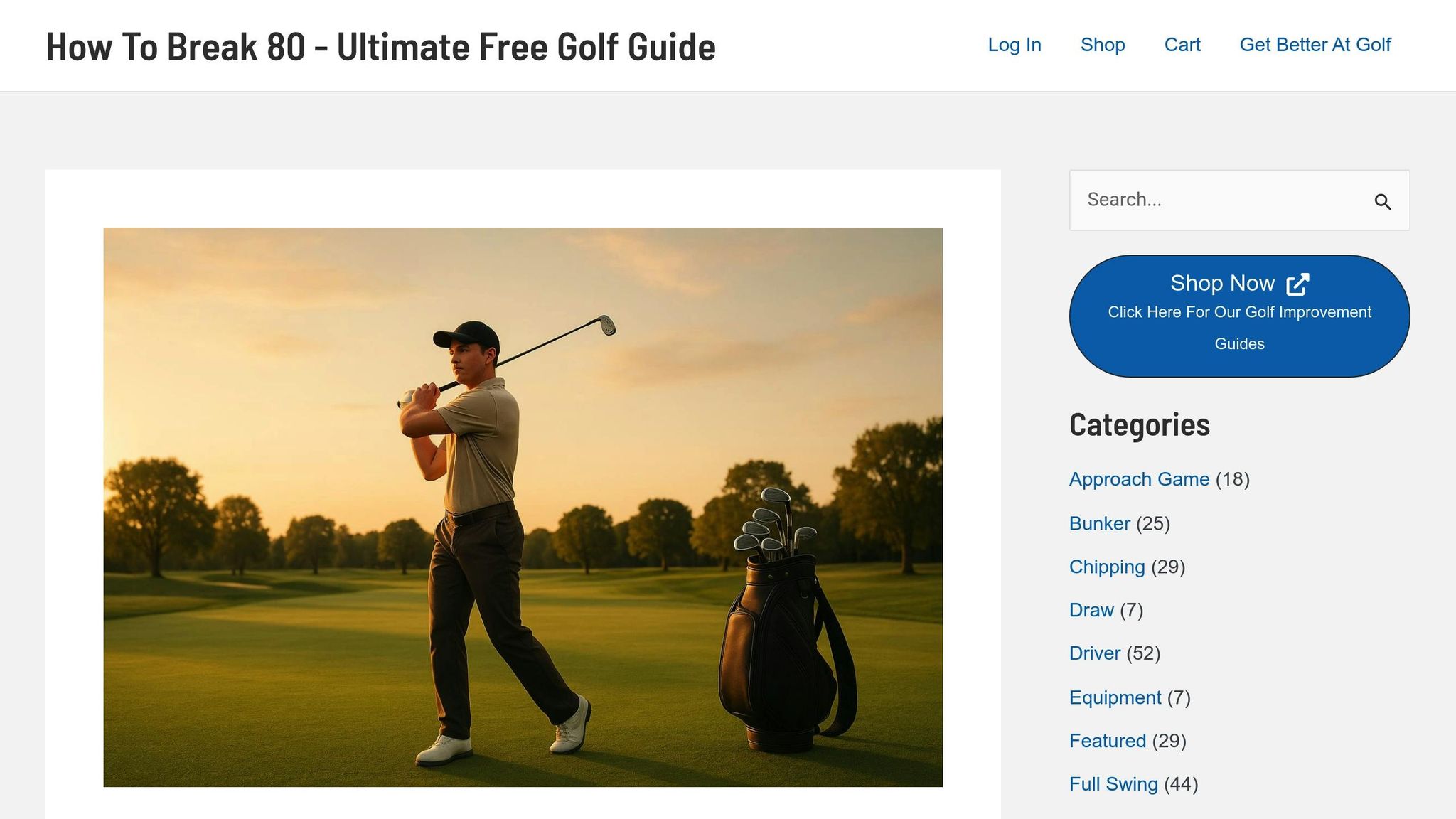Open the Cart page

coord(1182,45)
